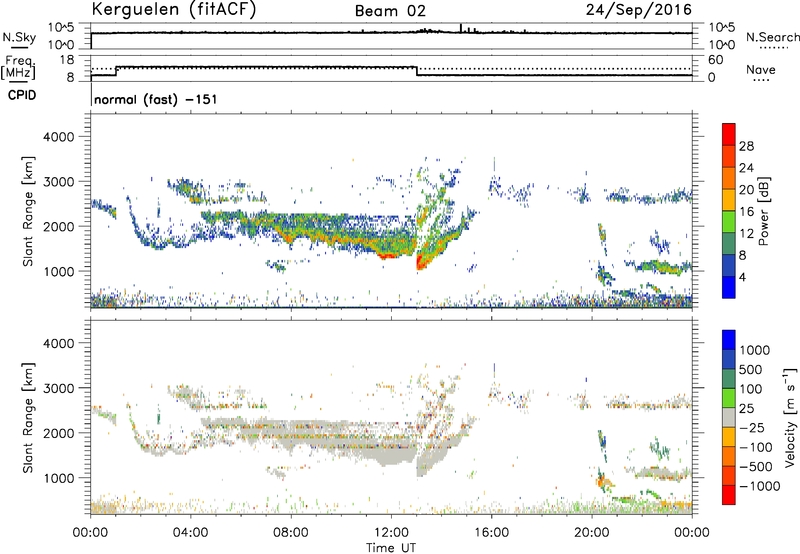Click the frequency step drop at 13:00
This screenshot has width=800, height=554.
(417, 71)
